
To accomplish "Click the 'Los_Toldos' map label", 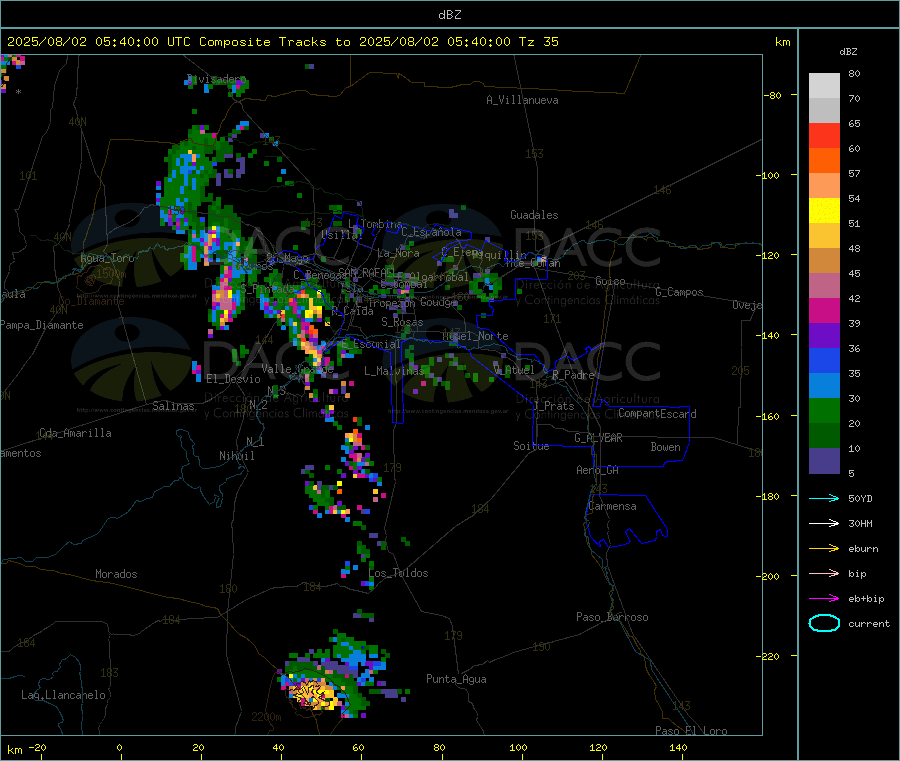I will pos(398,573).
